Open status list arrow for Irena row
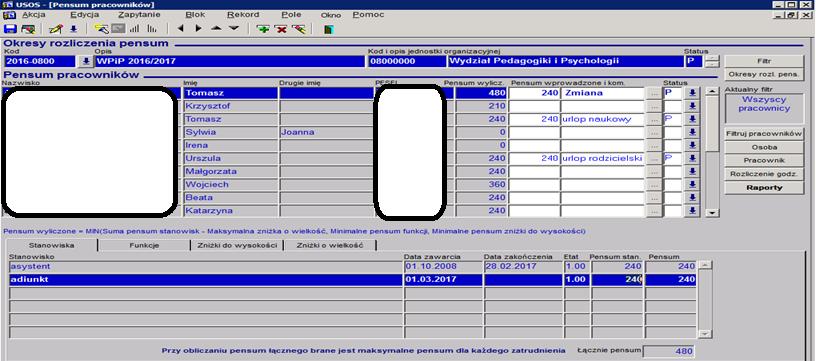This screenshot has width=816, height=361. (692, 145)
